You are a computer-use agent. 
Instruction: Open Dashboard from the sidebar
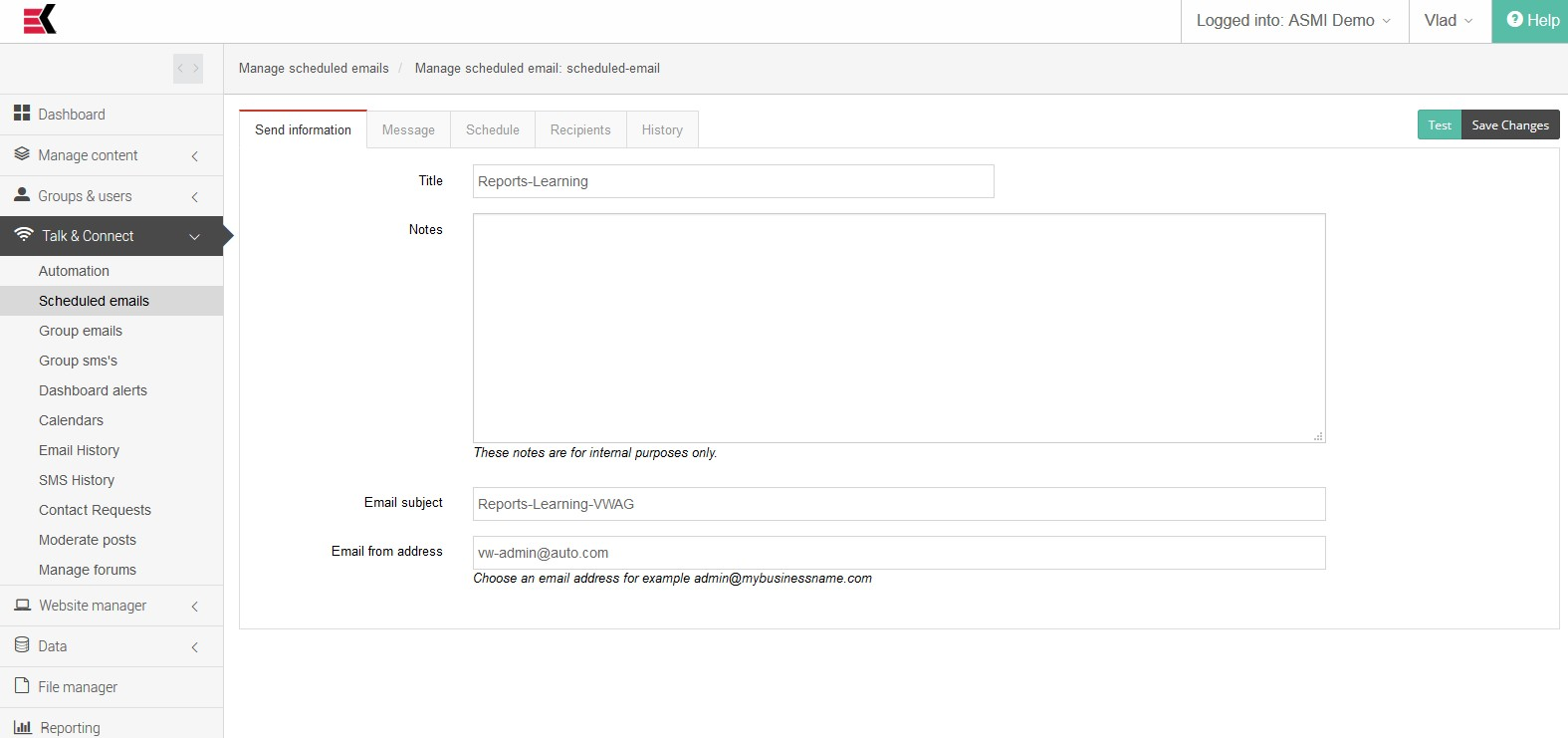click(x=112, y=115)
